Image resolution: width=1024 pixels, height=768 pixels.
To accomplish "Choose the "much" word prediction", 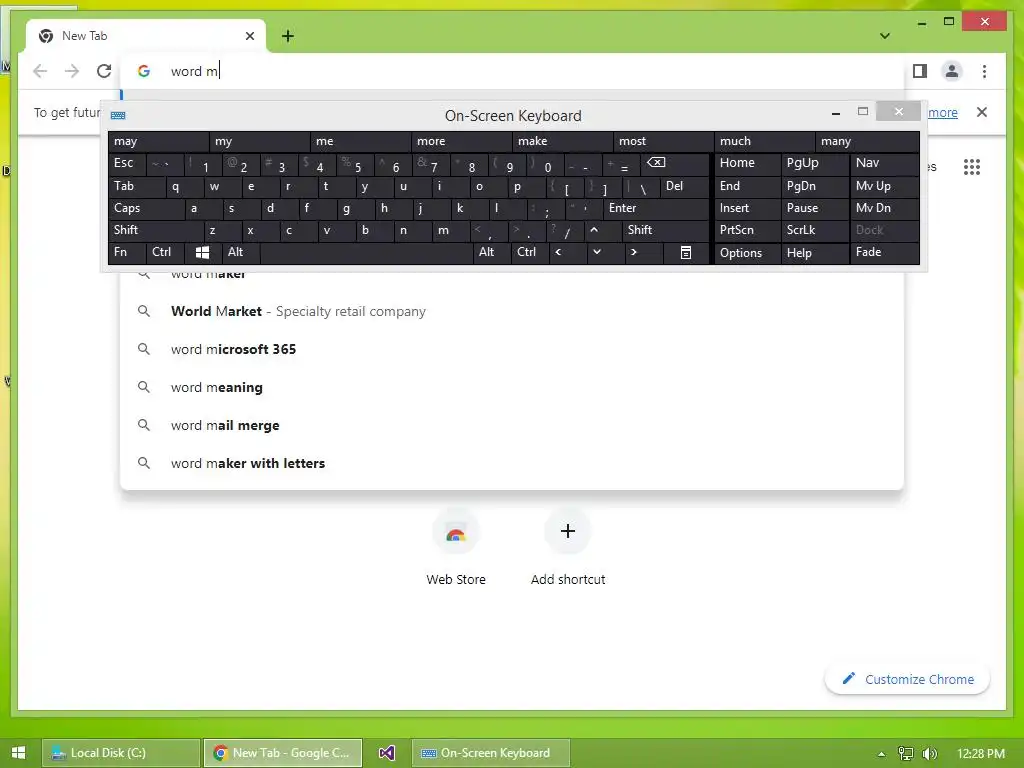I will click(x=765, y=141).
